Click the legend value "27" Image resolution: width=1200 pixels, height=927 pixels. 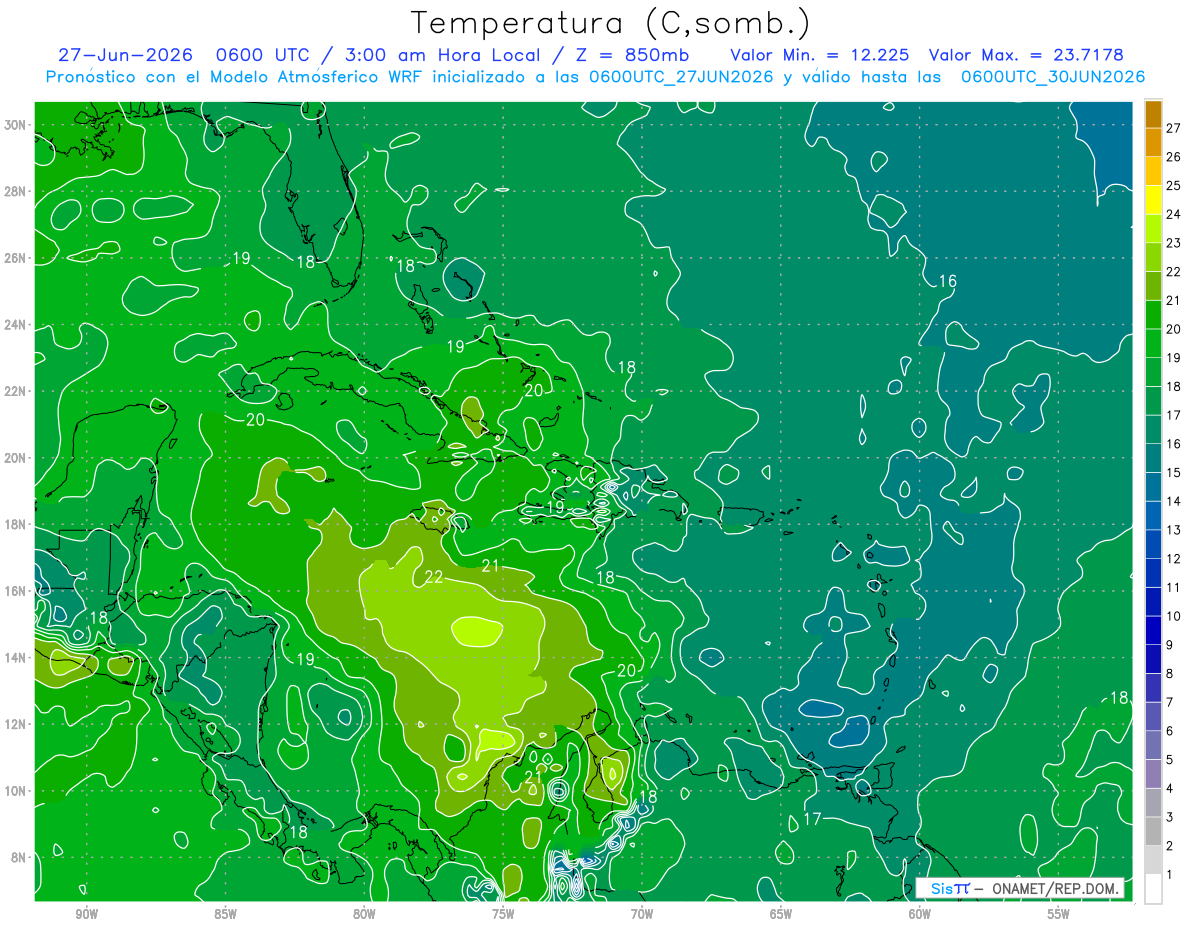point(1174,128)
